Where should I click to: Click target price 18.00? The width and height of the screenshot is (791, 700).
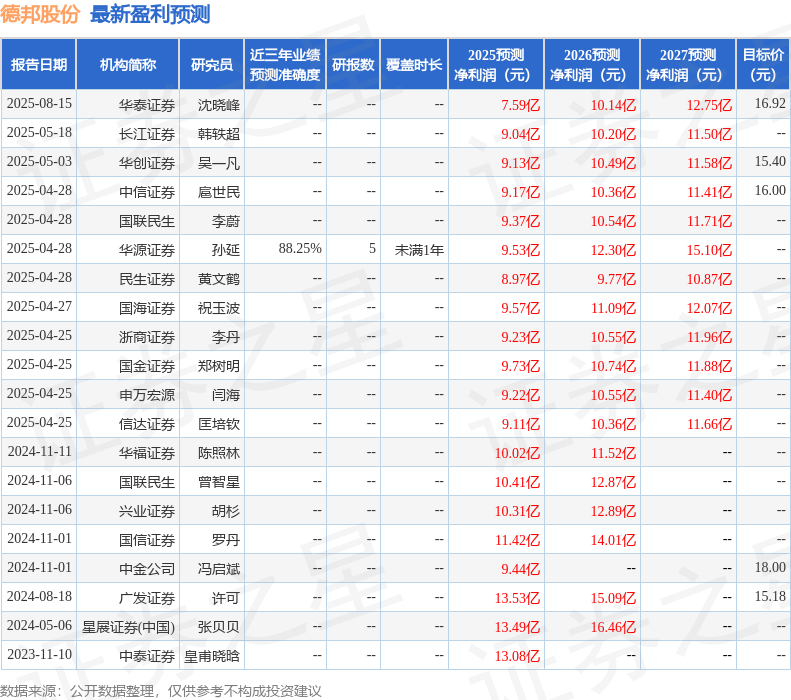770,567
